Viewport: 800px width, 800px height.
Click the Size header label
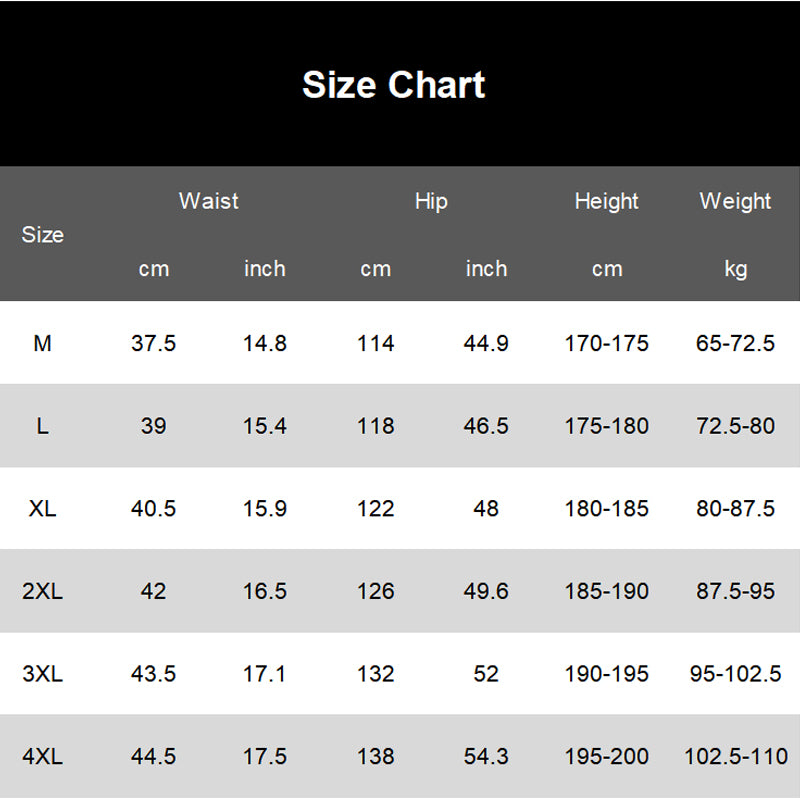42,235
